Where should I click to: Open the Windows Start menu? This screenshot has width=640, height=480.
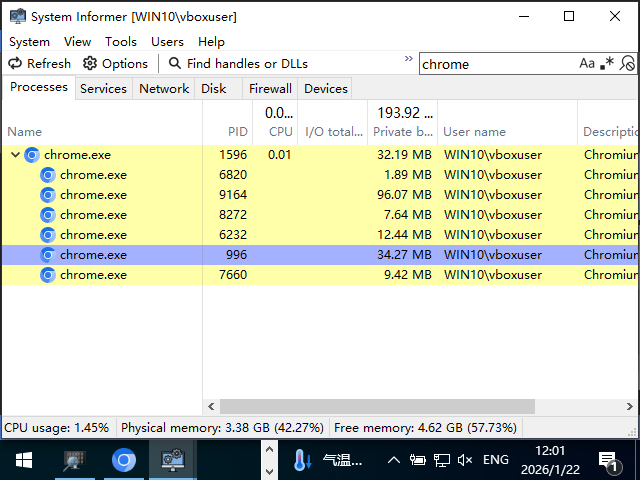click(x=24, y=460)
